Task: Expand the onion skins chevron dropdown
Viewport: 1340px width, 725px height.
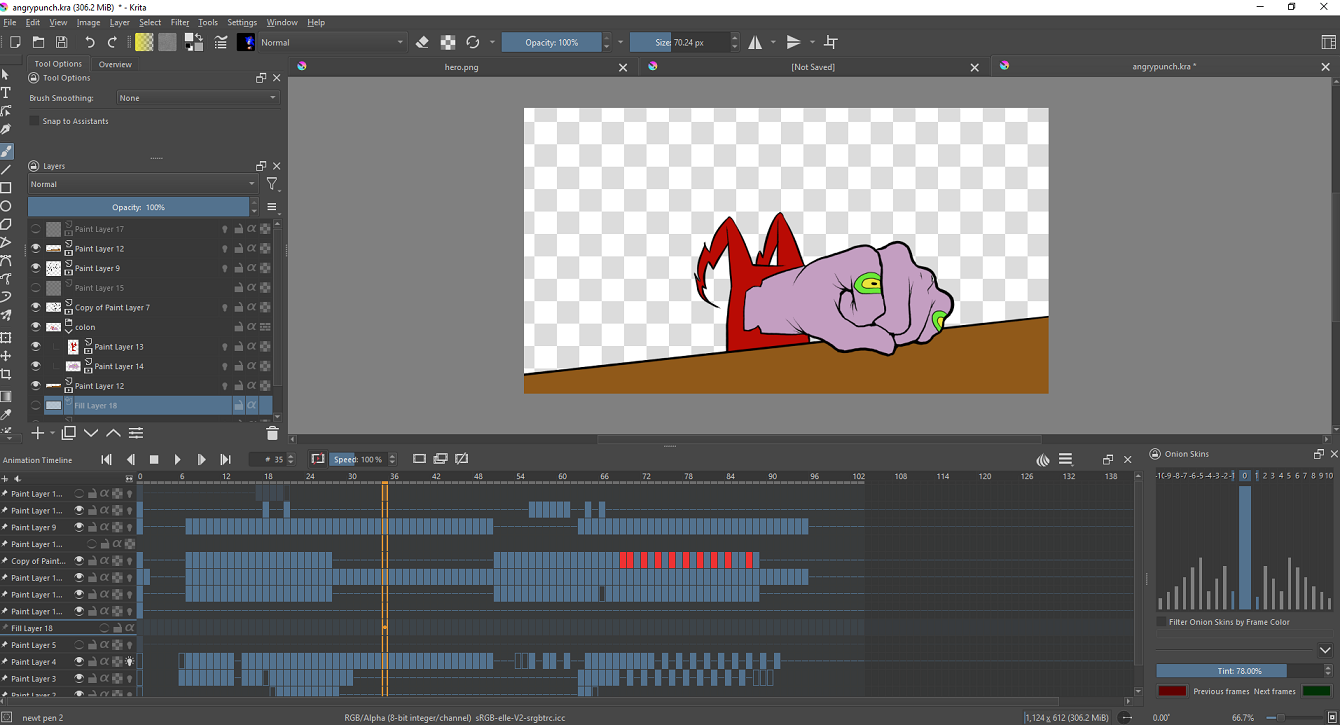Action: pyautogui.click(x=1325, y=650)
